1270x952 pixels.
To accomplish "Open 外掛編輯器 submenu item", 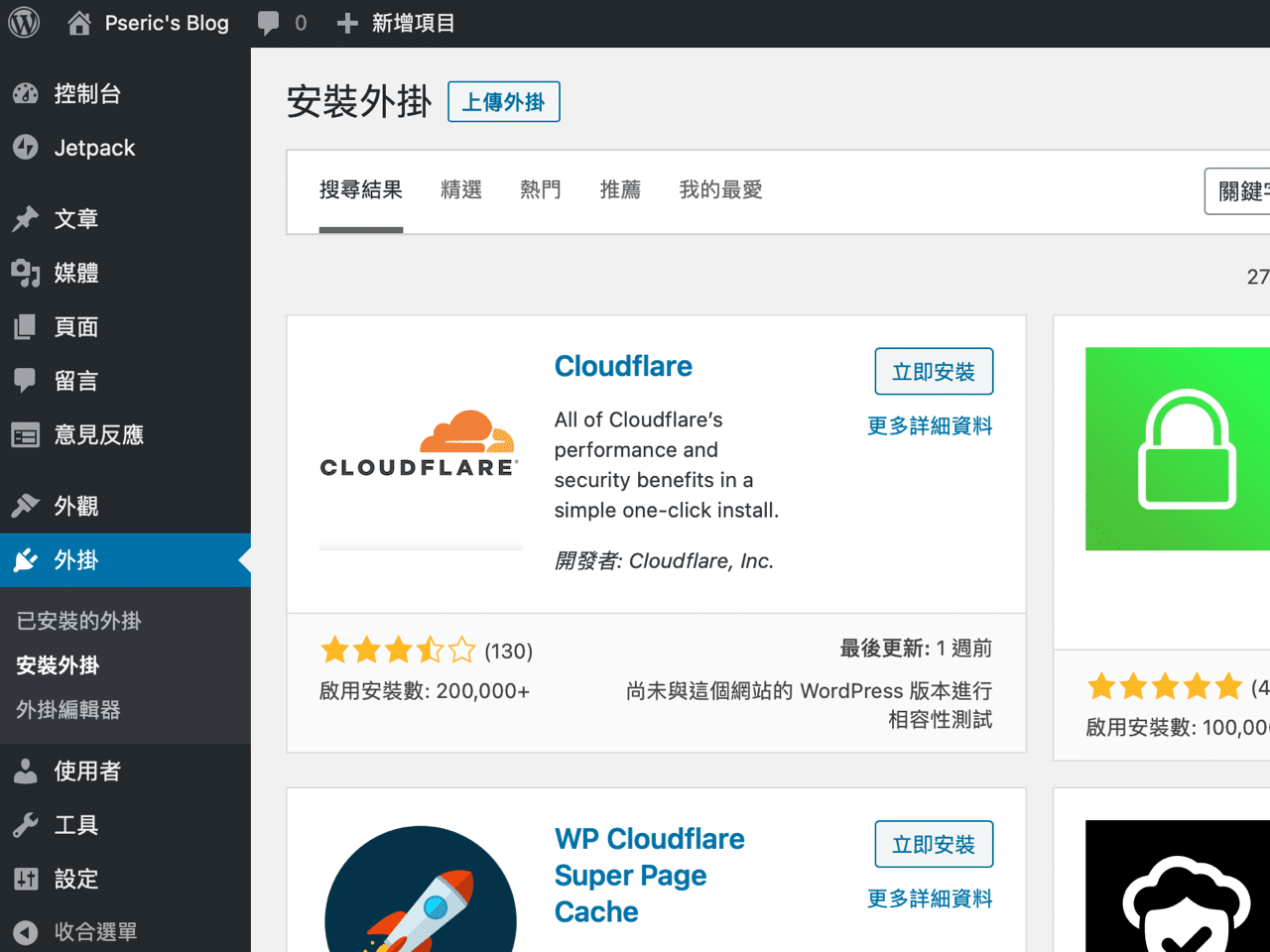I will coord(68,710).
